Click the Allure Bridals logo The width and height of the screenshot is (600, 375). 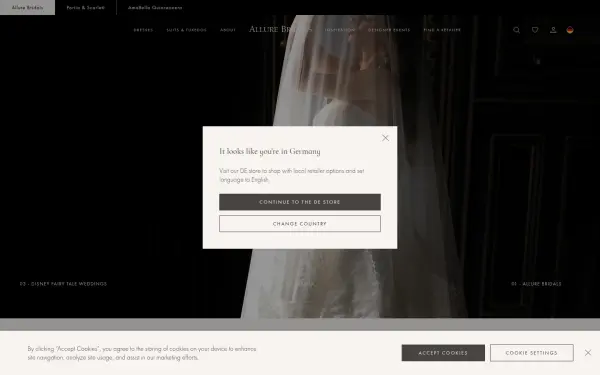point(280,29)
